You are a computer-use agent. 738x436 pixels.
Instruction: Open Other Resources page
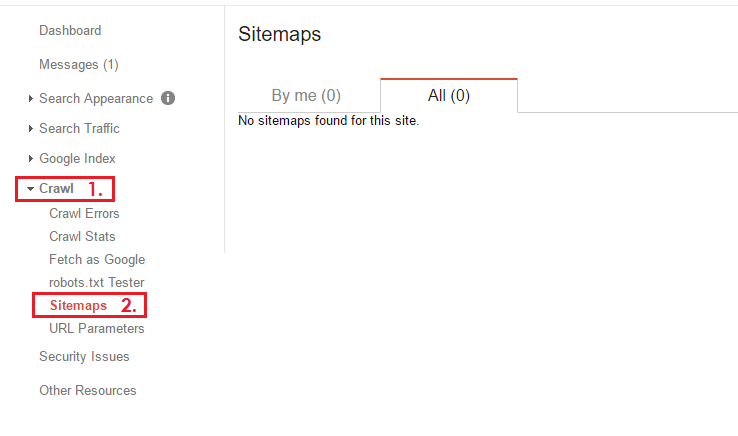coord(88,390)
